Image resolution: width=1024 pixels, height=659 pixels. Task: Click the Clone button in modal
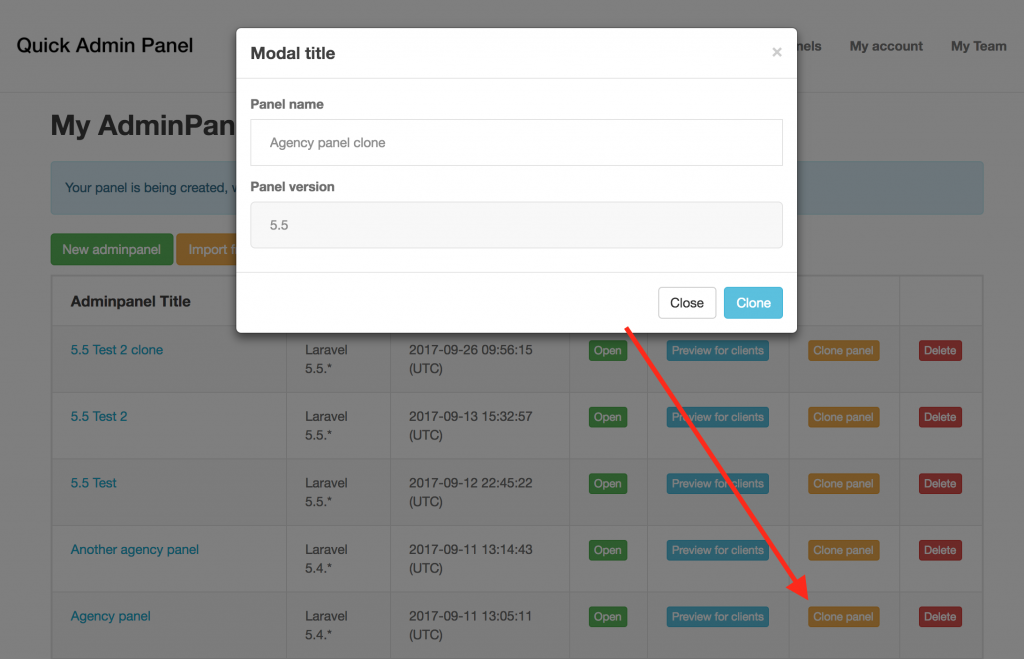coord(753,303)
